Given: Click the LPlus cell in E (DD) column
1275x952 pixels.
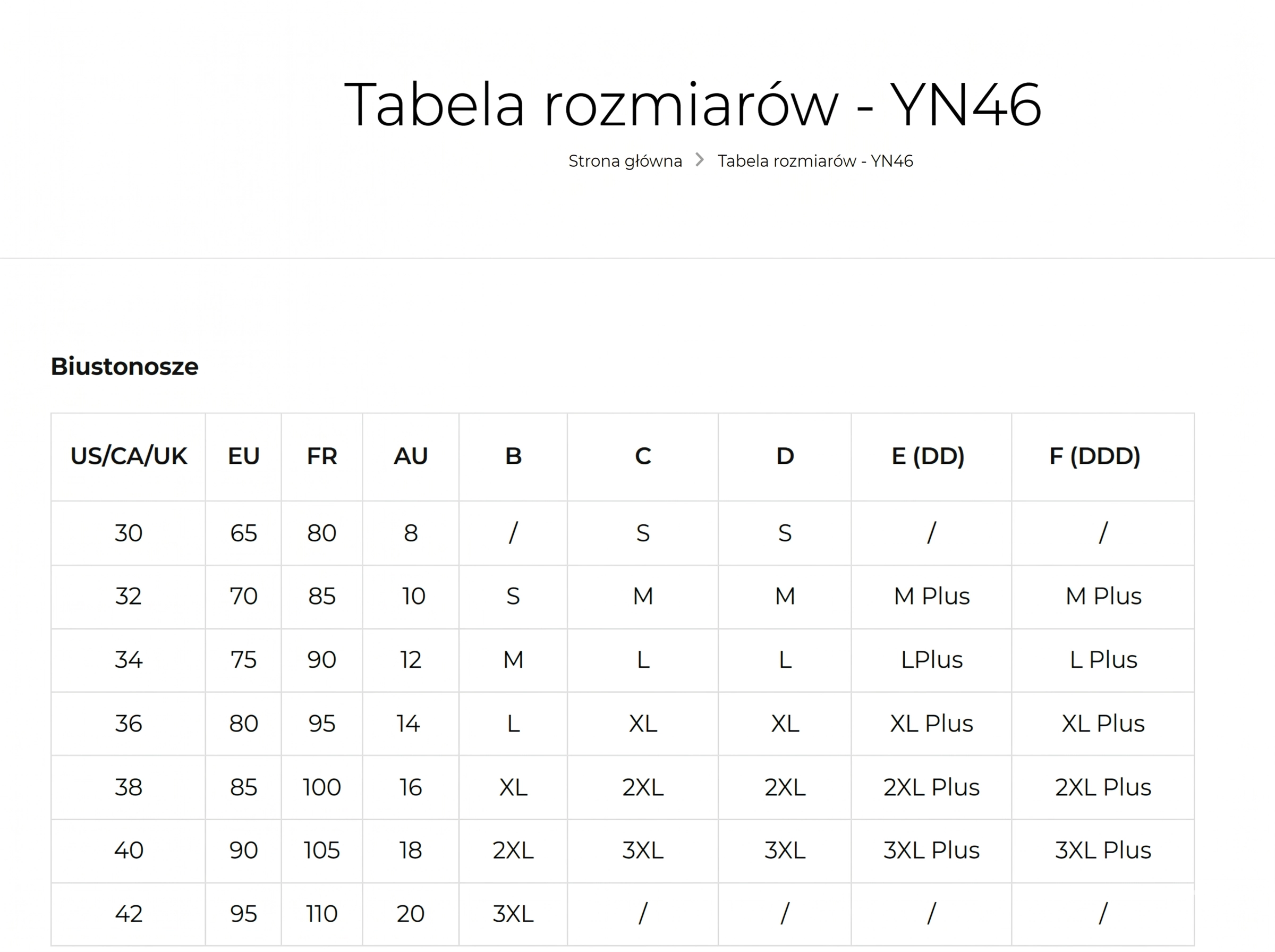Looking at the screenshot, I should pos(932,660).
